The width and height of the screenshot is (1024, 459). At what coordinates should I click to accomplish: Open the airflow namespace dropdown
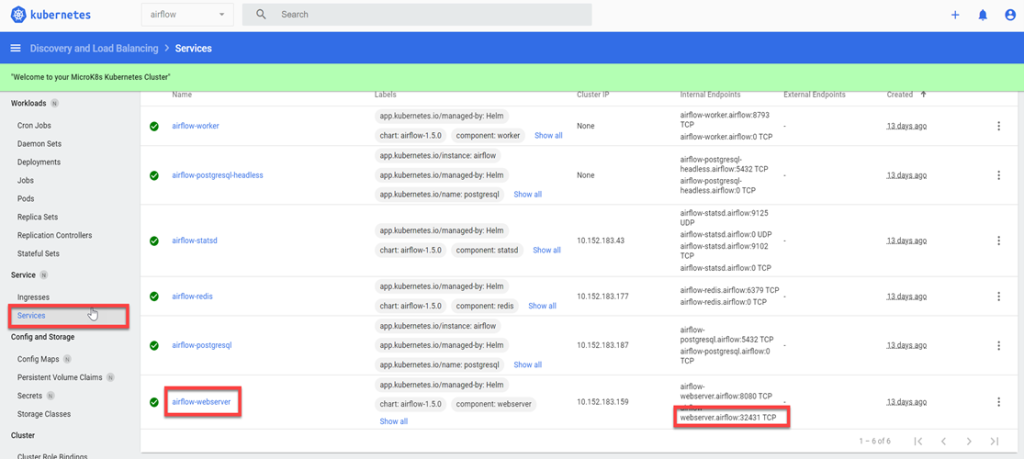pos(188,15)
